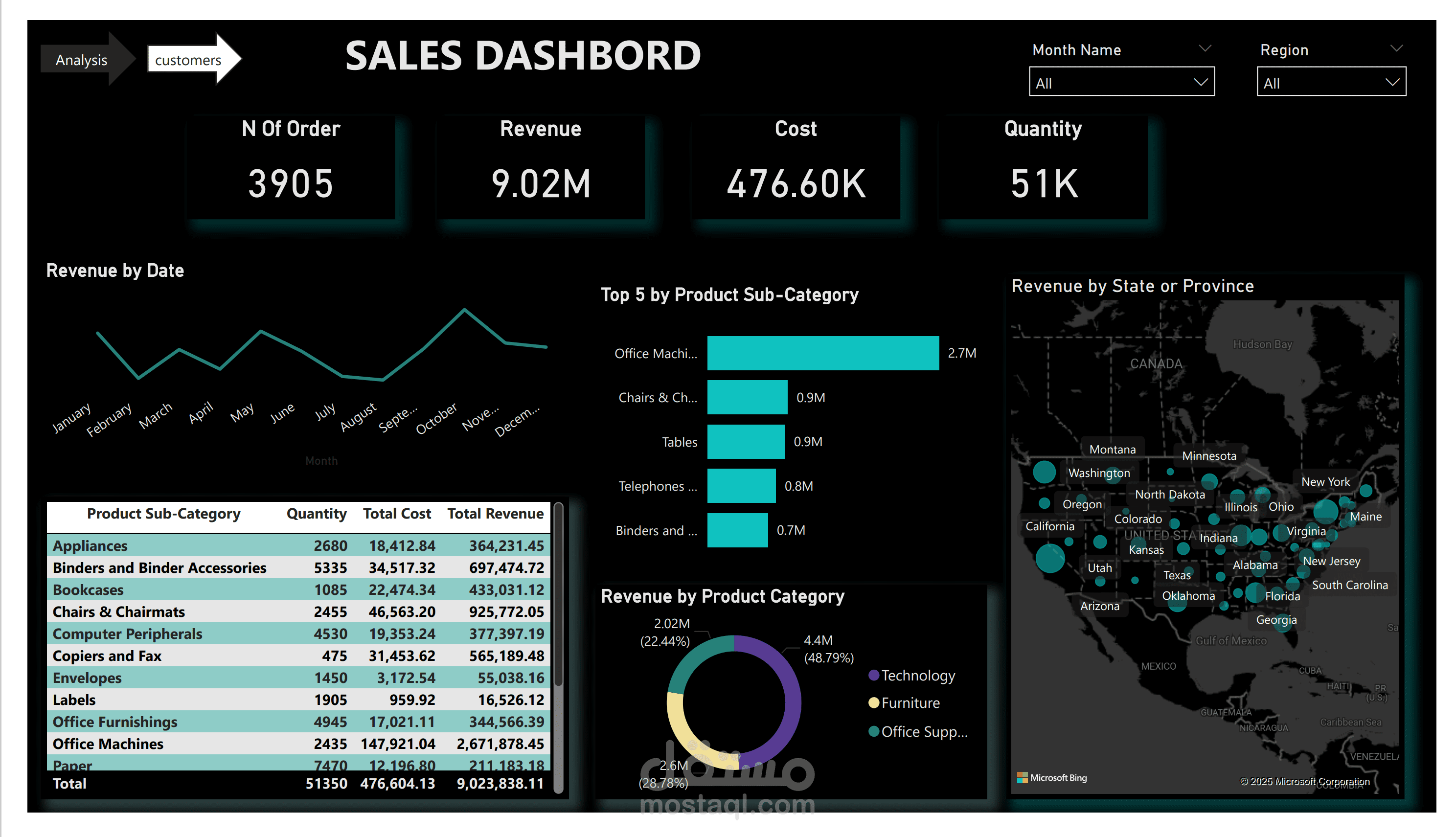Collapse chevron beside Region slicer header
Viewport: 1456px width, 837px height.
click(x=1396, y=49)
